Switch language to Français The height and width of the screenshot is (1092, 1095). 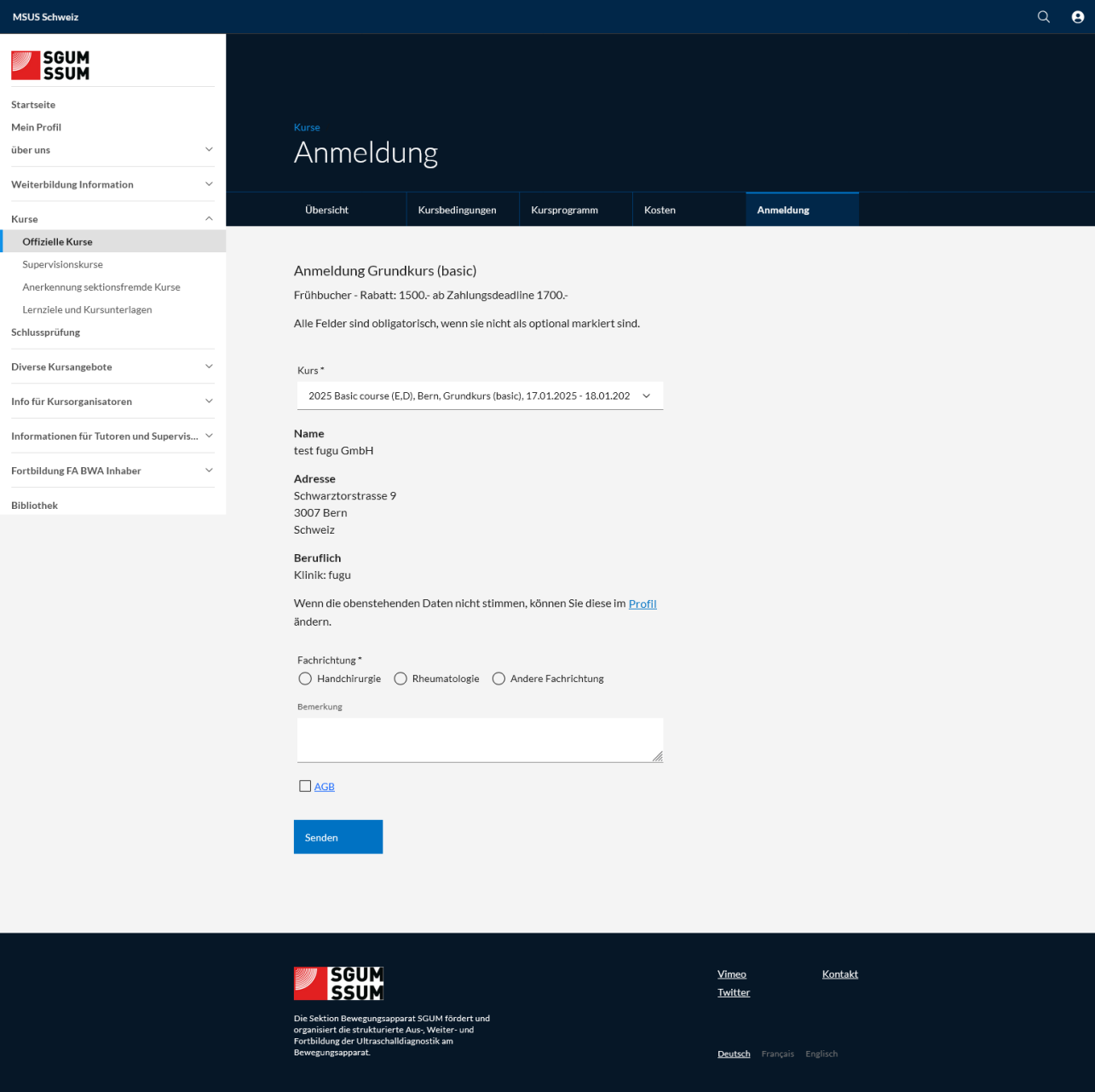click(x=777, y=1054)
